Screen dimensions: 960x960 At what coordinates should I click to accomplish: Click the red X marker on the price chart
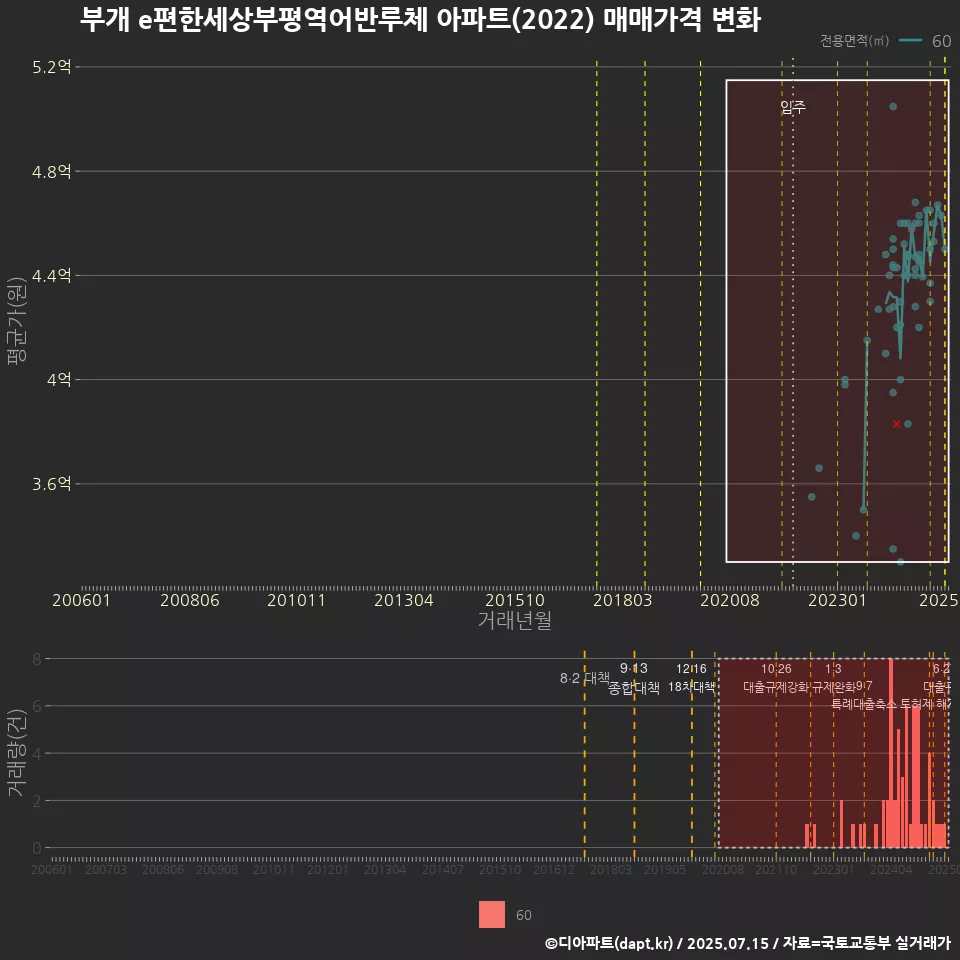pyautogui.click(x=896, y=424)
